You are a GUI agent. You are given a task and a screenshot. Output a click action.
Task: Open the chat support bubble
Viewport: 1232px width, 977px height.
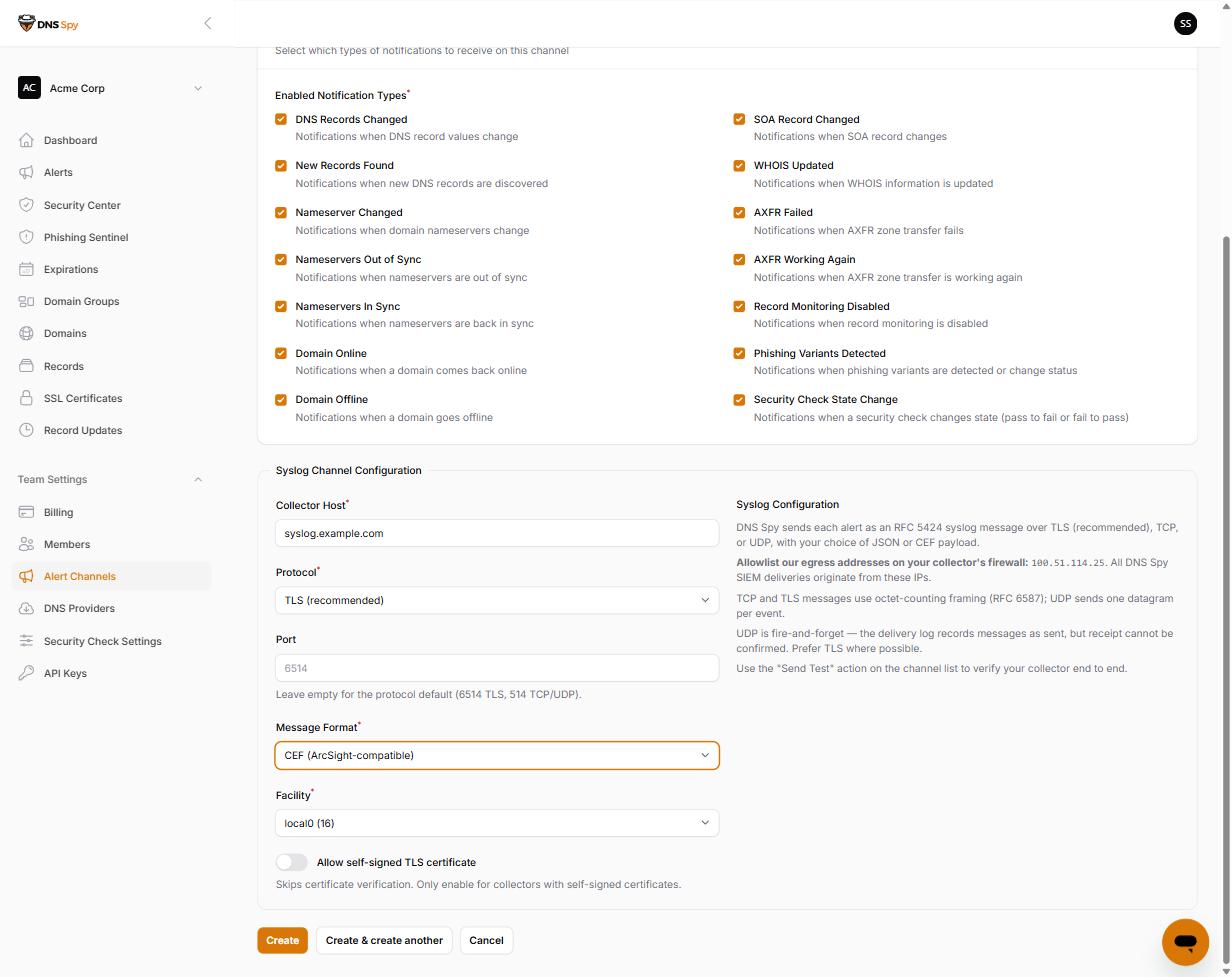(1185, 942)
